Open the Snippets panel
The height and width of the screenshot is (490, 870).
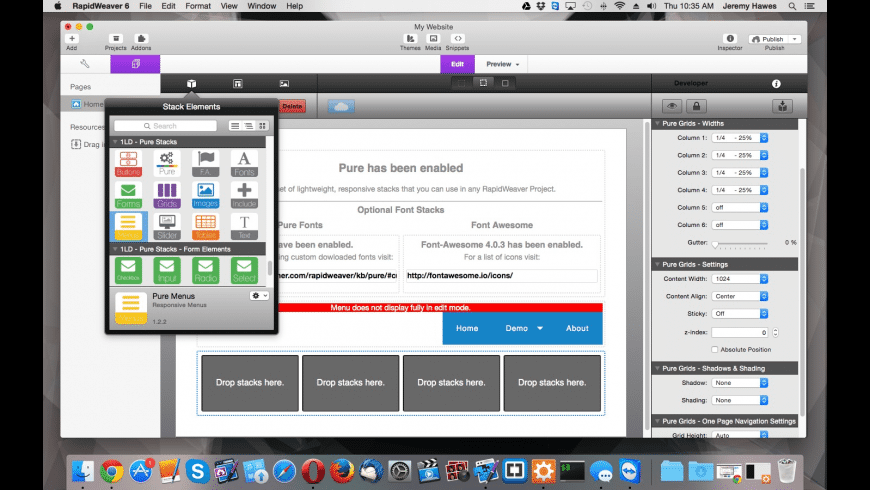pyautogui.click(x=457, y=42)
